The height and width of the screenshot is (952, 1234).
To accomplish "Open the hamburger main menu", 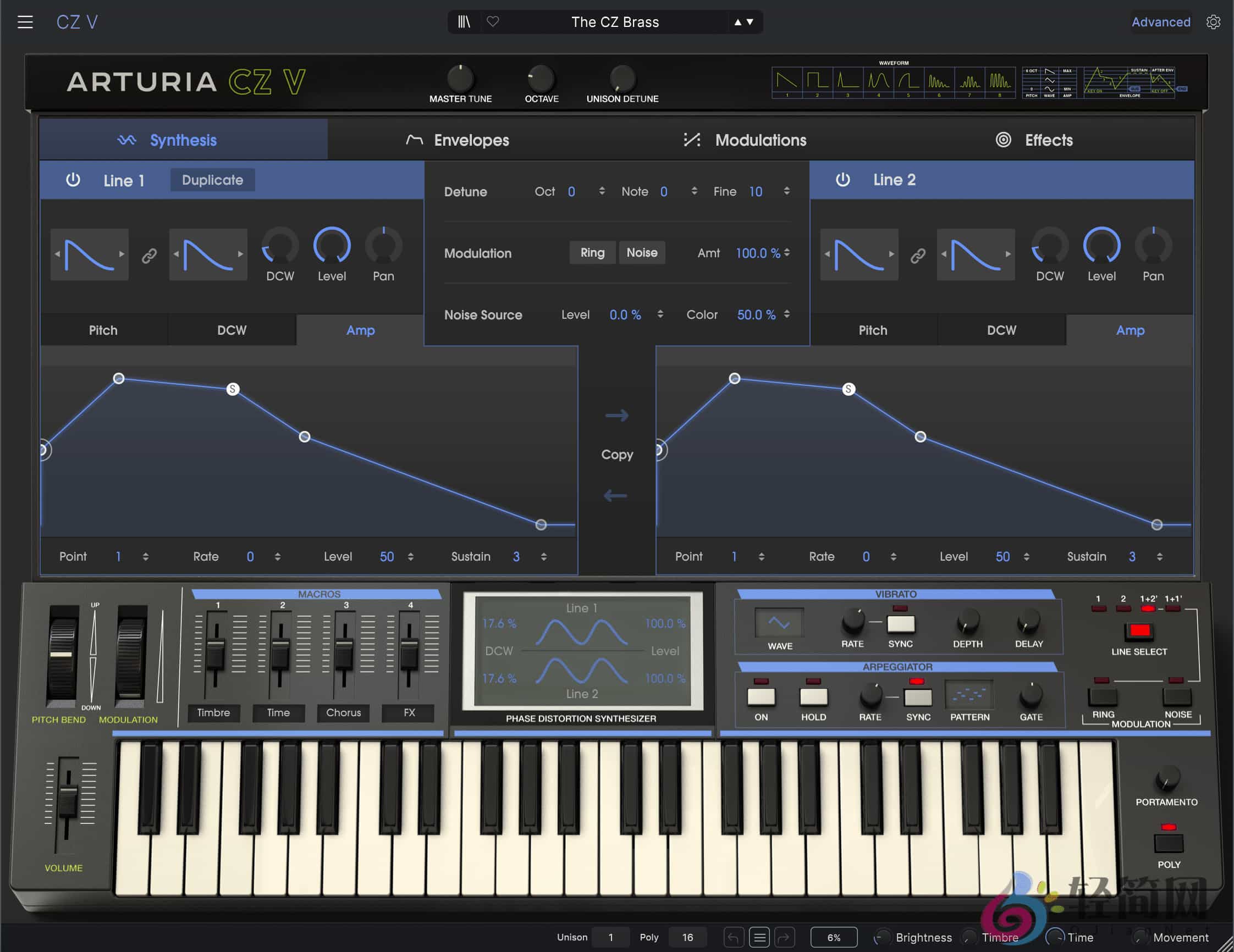I will click(25, 21).
